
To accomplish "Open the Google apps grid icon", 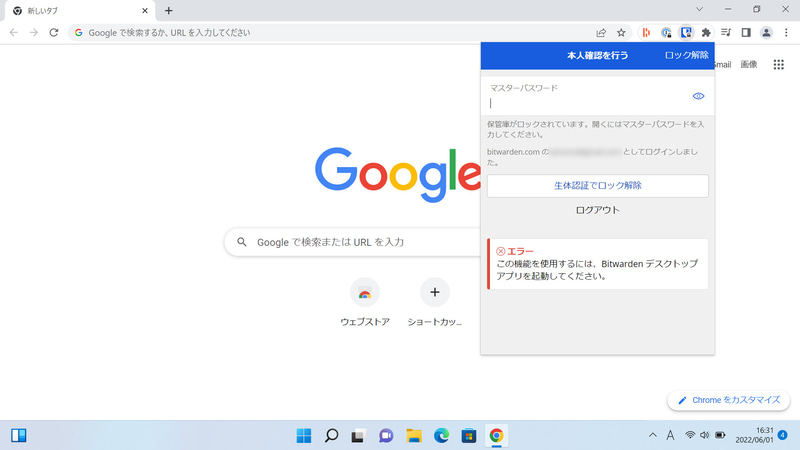I will pos(779,64).
